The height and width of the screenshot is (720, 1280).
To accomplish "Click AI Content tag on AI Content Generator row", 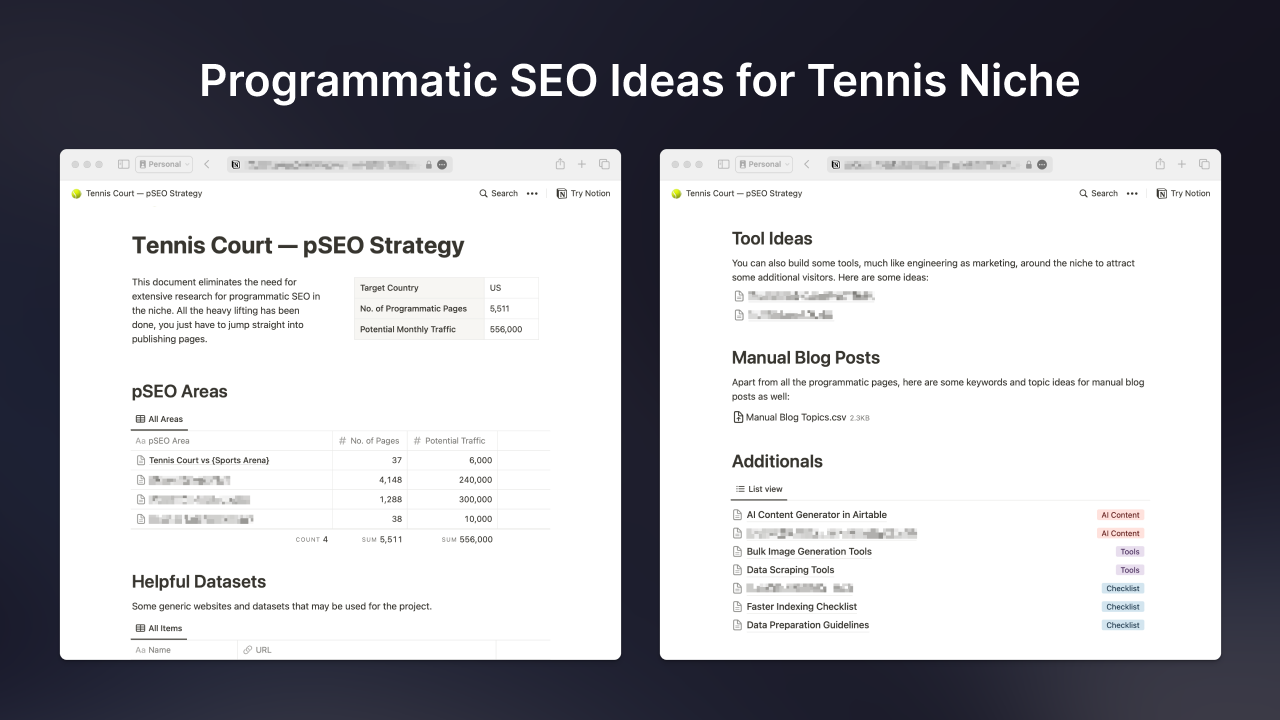I will (1120, 515).
